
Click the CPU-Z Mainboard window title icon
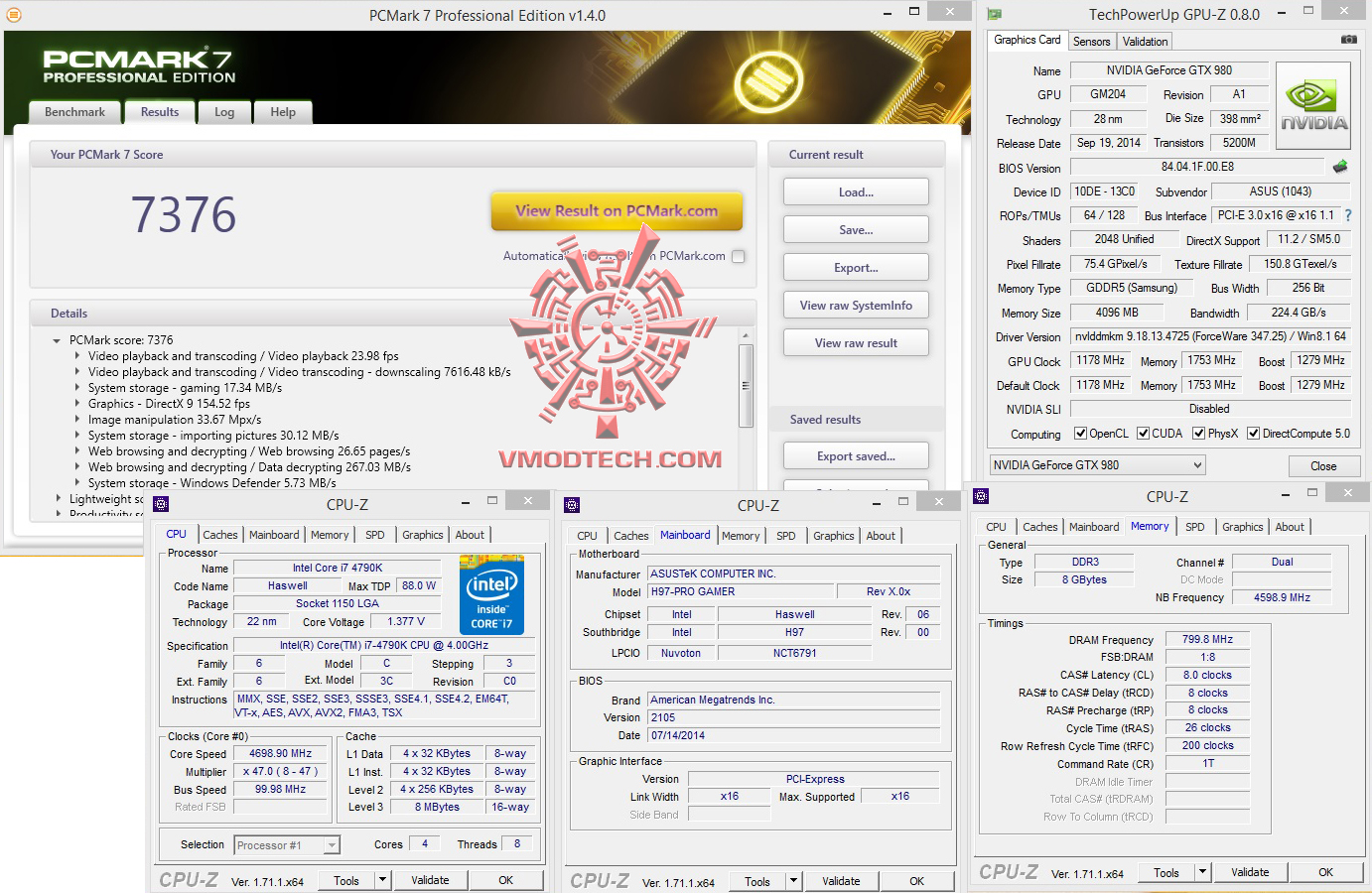[x=572, y=505]
